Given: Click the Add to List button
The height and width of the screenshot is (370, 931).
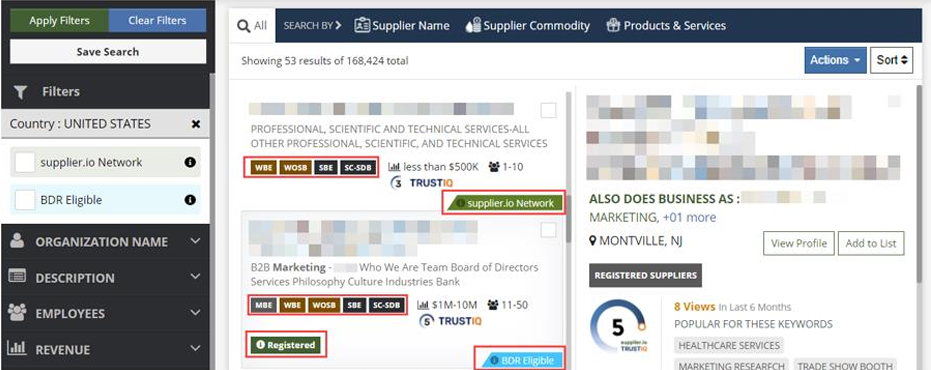Looking at the screenshot, I should click(x=871, y=243).
